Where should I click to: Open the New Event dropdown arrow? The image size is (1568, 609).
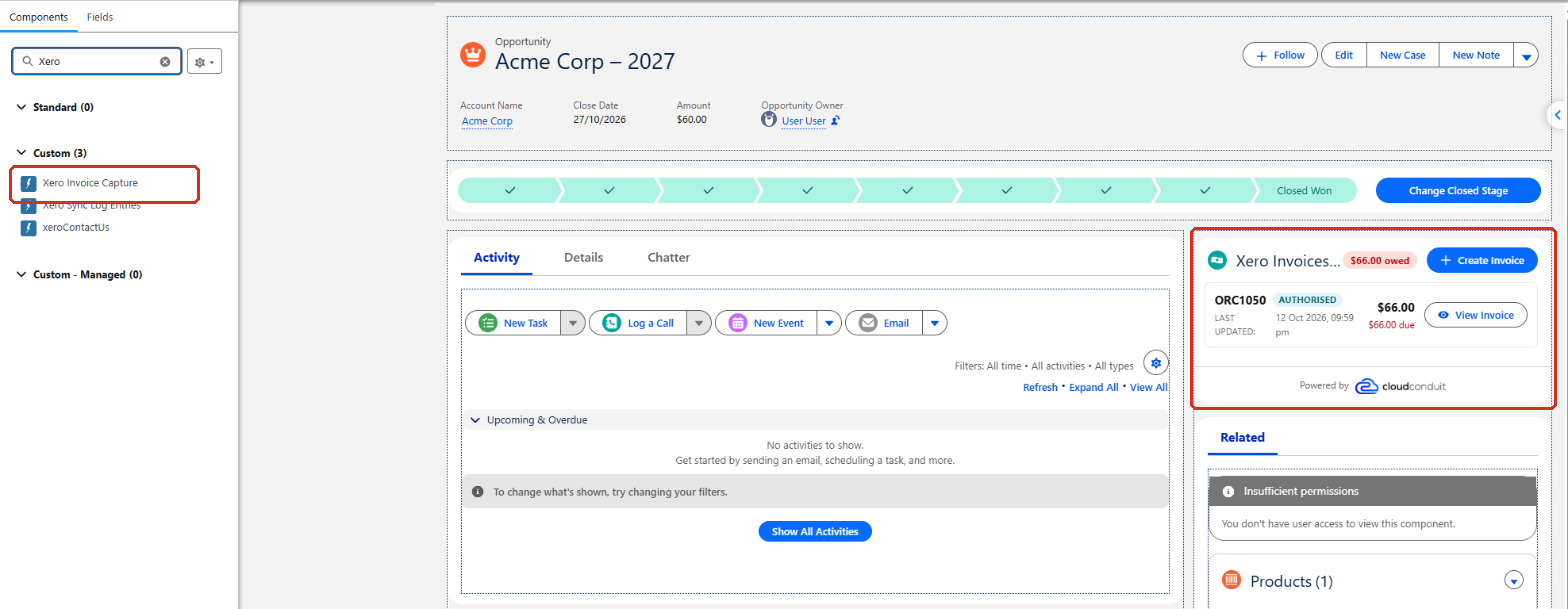pos(829,323)
